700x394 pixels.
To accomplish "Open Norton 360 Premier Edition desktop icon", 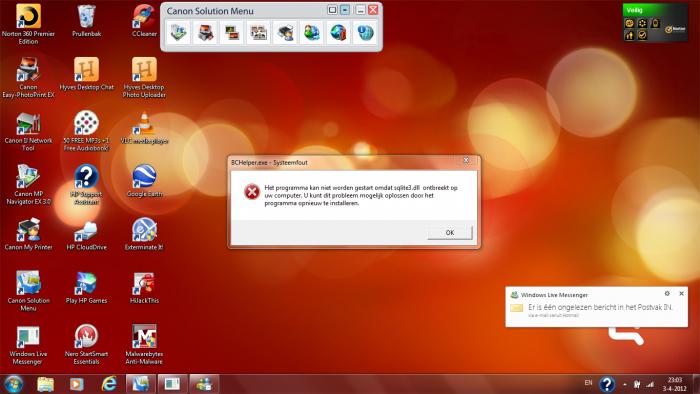I will [28, 25].
